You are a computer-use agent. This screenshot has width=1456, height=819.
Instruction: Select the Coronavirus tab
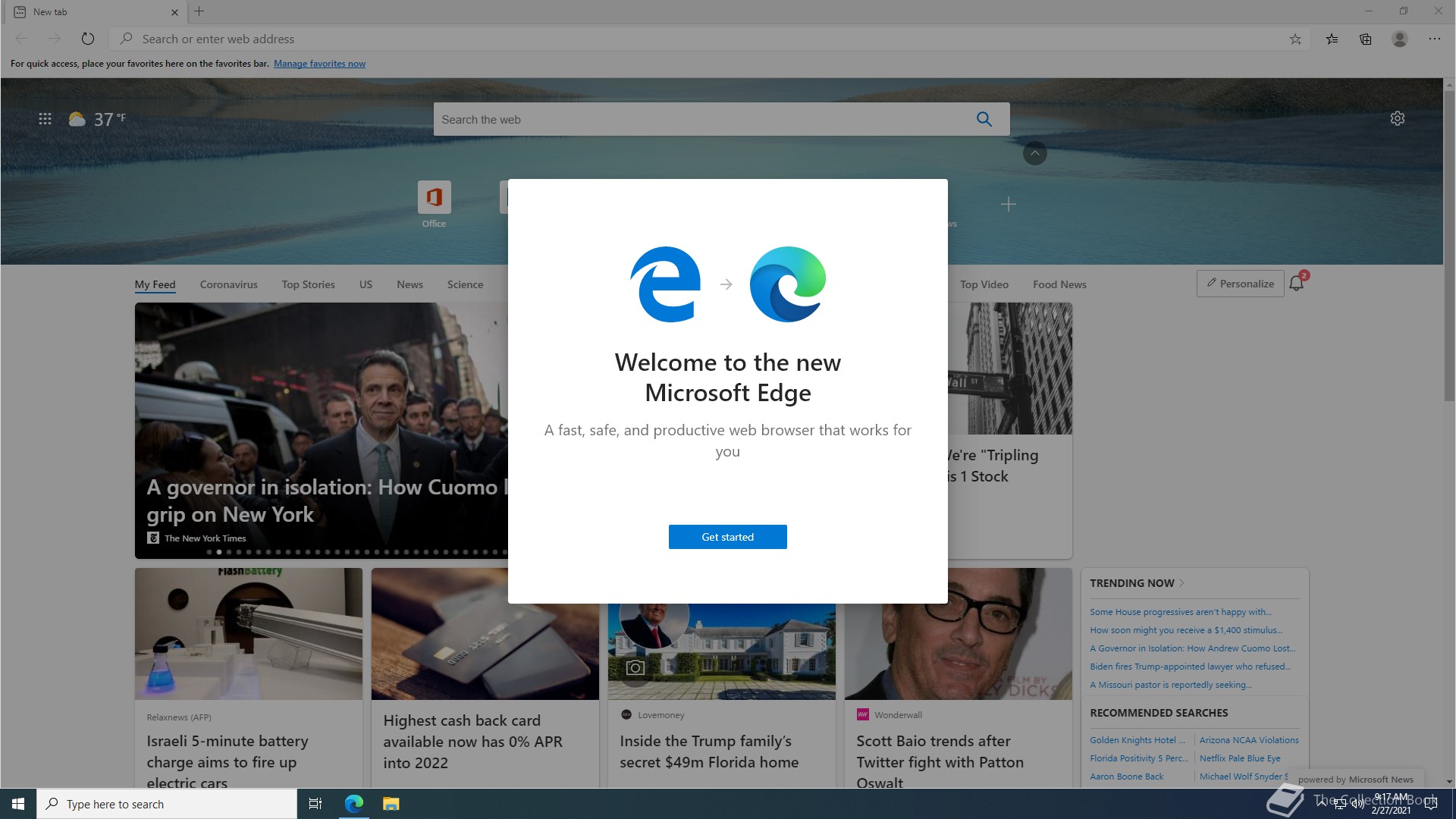tap(228, 284)
